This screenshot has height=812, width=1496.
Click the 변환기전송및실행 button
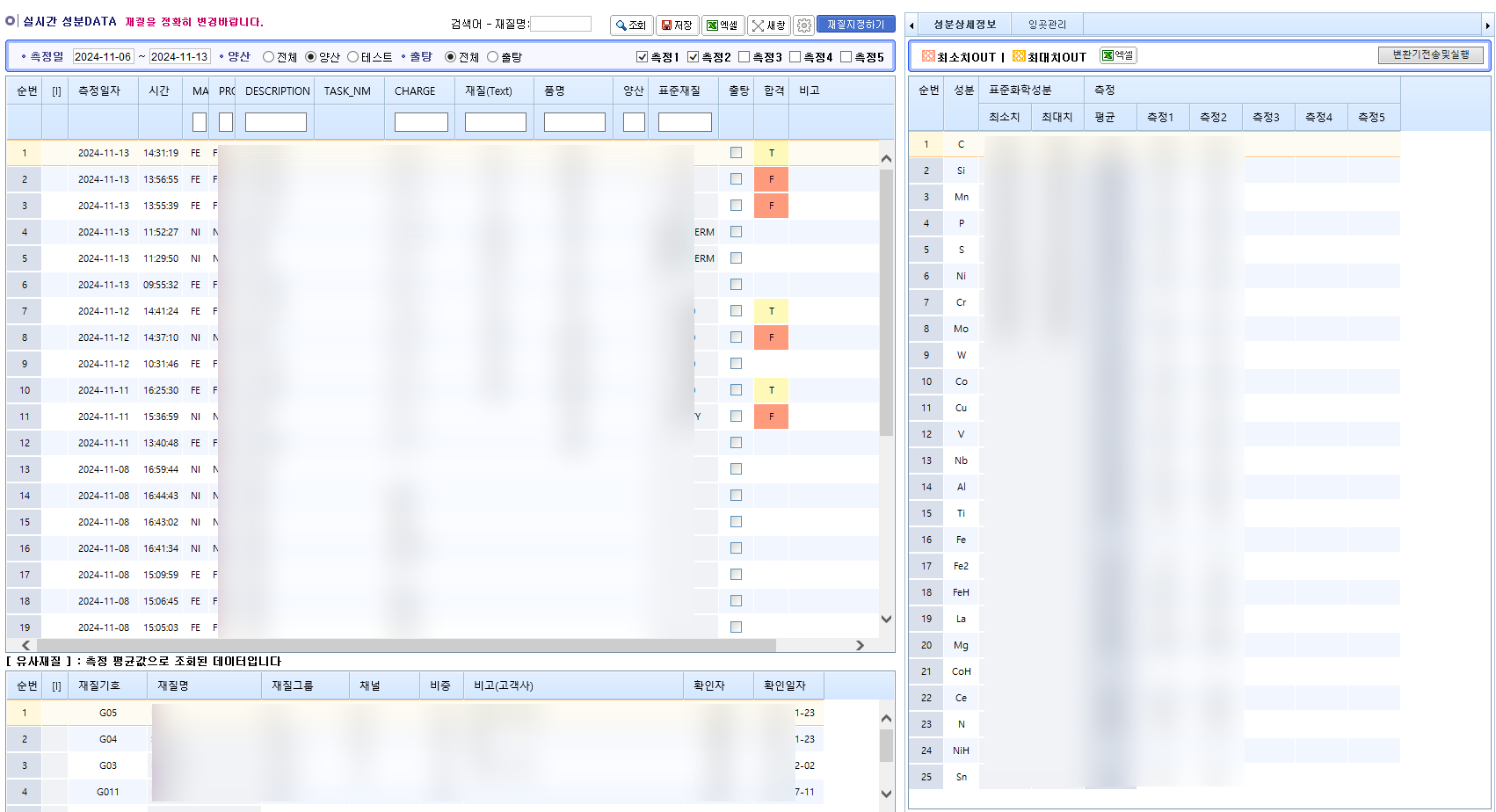pyautogui.click(x=1431, y=55)
